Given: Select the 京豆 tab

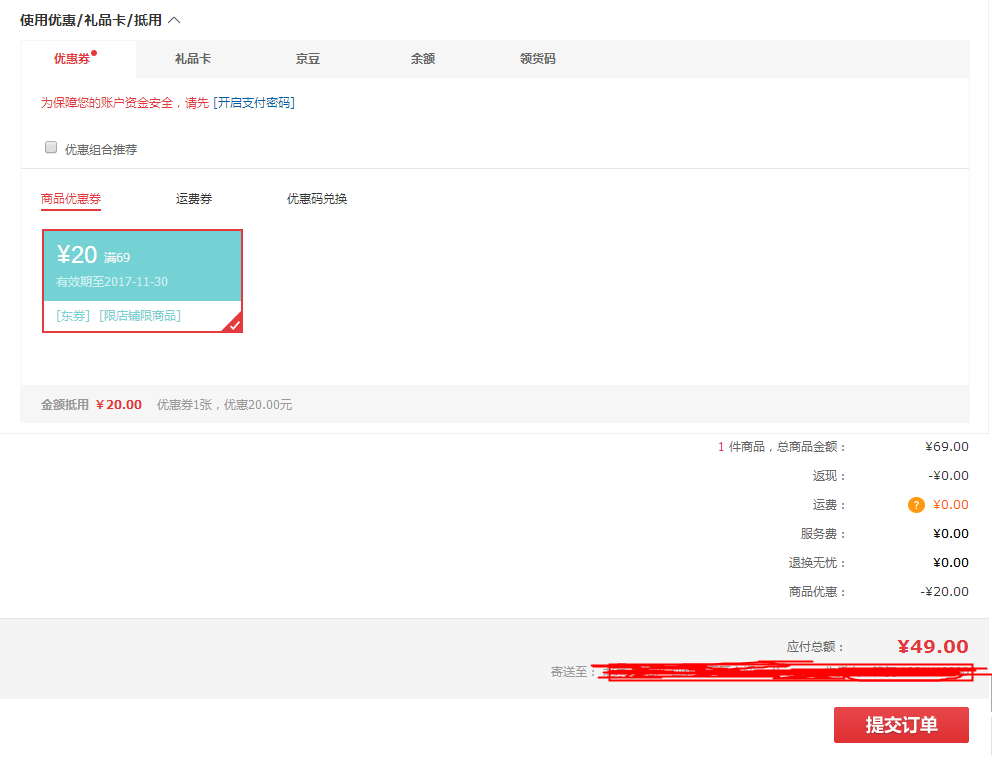Looking at the screenshot, I should (308, 59).
